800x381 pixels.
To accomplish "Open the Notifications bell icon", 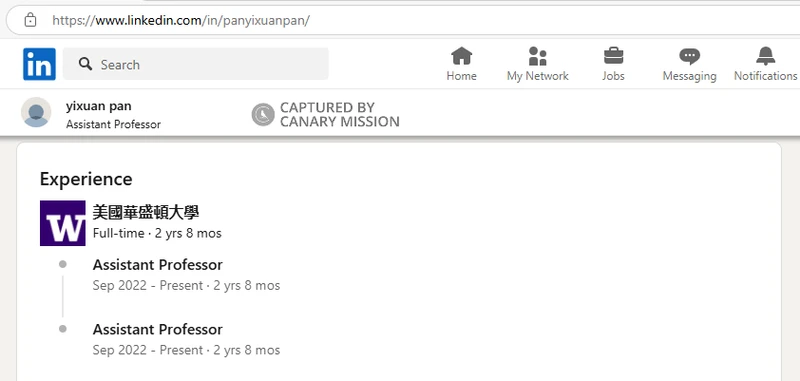I will [765, 56].
